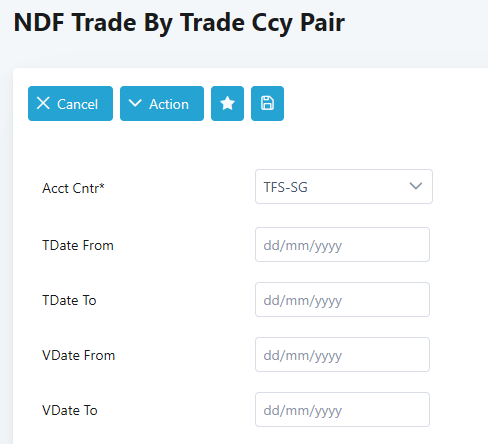Click the chevron icon on Action button
The image size is (488, 444).
click(135, 103)
